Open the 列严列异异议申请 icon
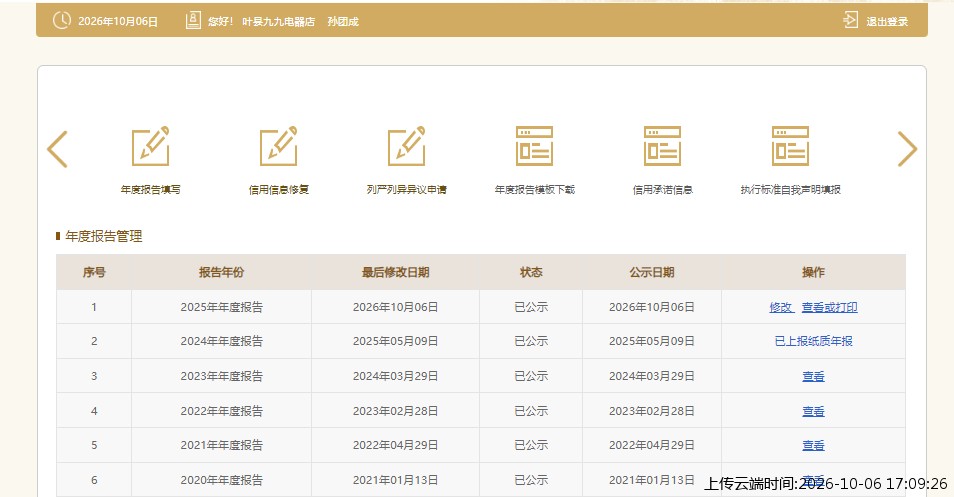 [406, 146]
